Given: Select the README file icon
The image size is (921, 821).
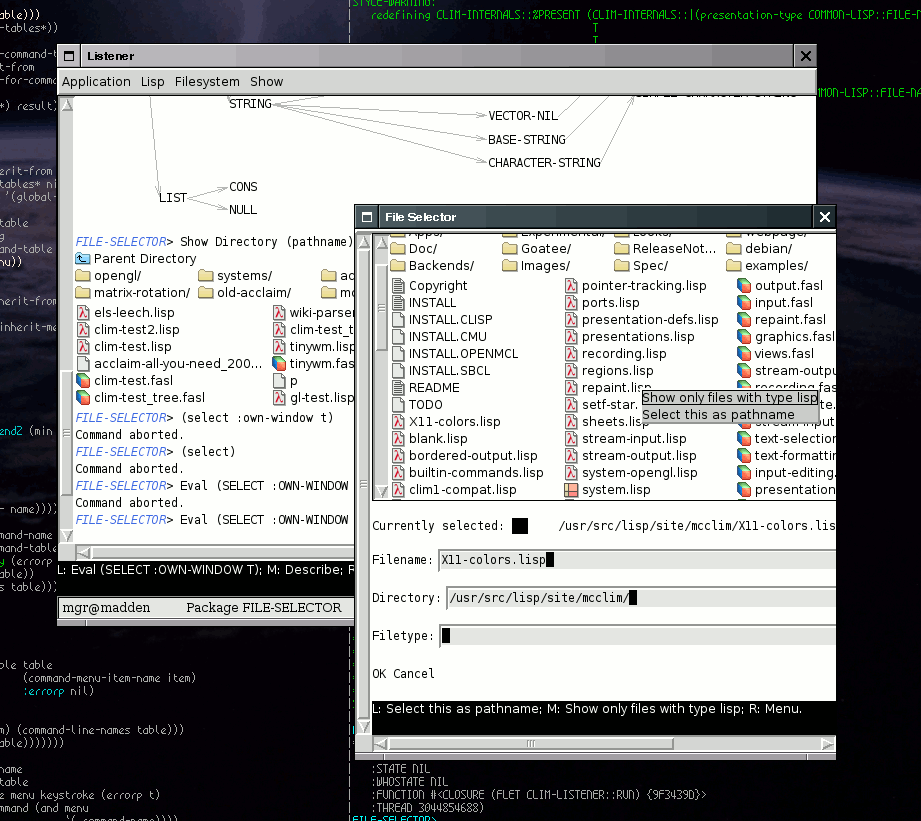Looking at the screenshot, I should pos(398,388).
